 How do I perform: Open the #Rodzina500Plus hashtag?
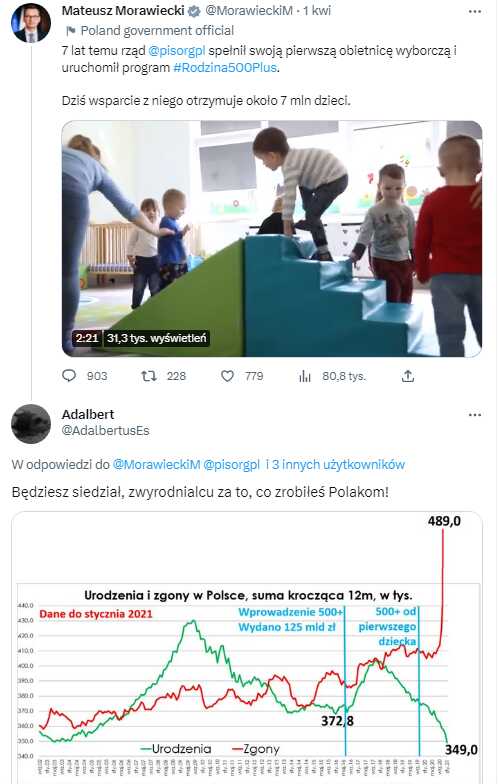tap(225, 68)
